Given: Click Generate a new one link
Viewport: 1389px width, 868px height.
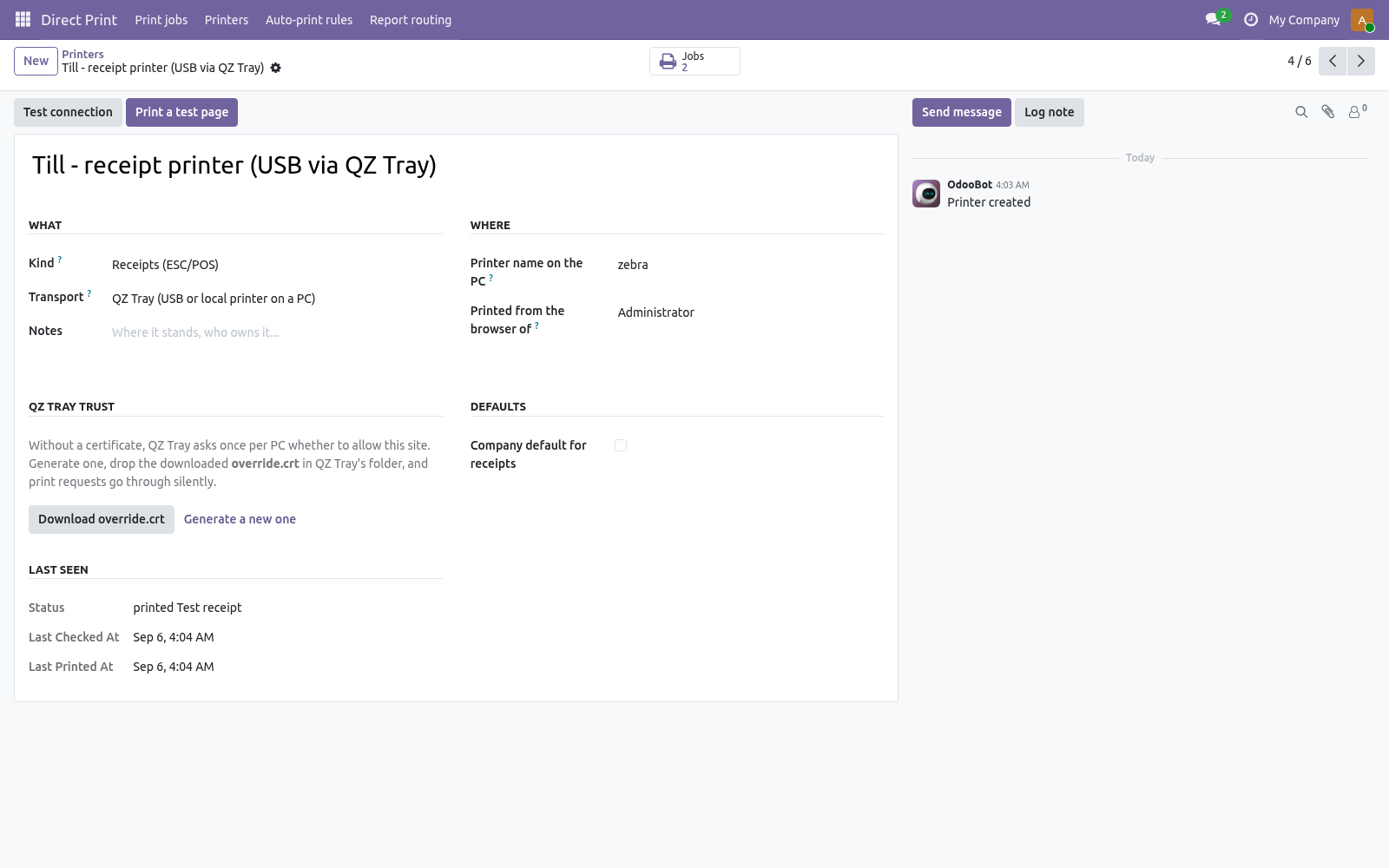Looking at the screenshot, I should (240, 519).
